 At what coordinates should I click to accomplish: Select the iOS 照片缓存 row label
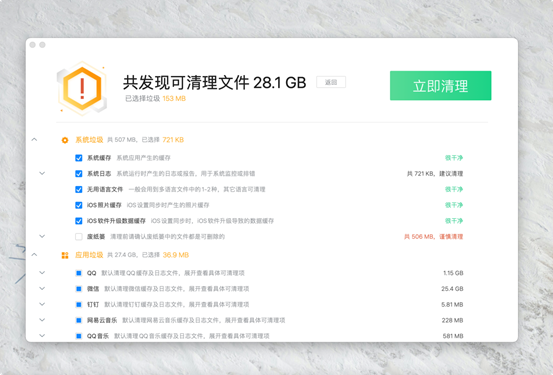point(104,205)
